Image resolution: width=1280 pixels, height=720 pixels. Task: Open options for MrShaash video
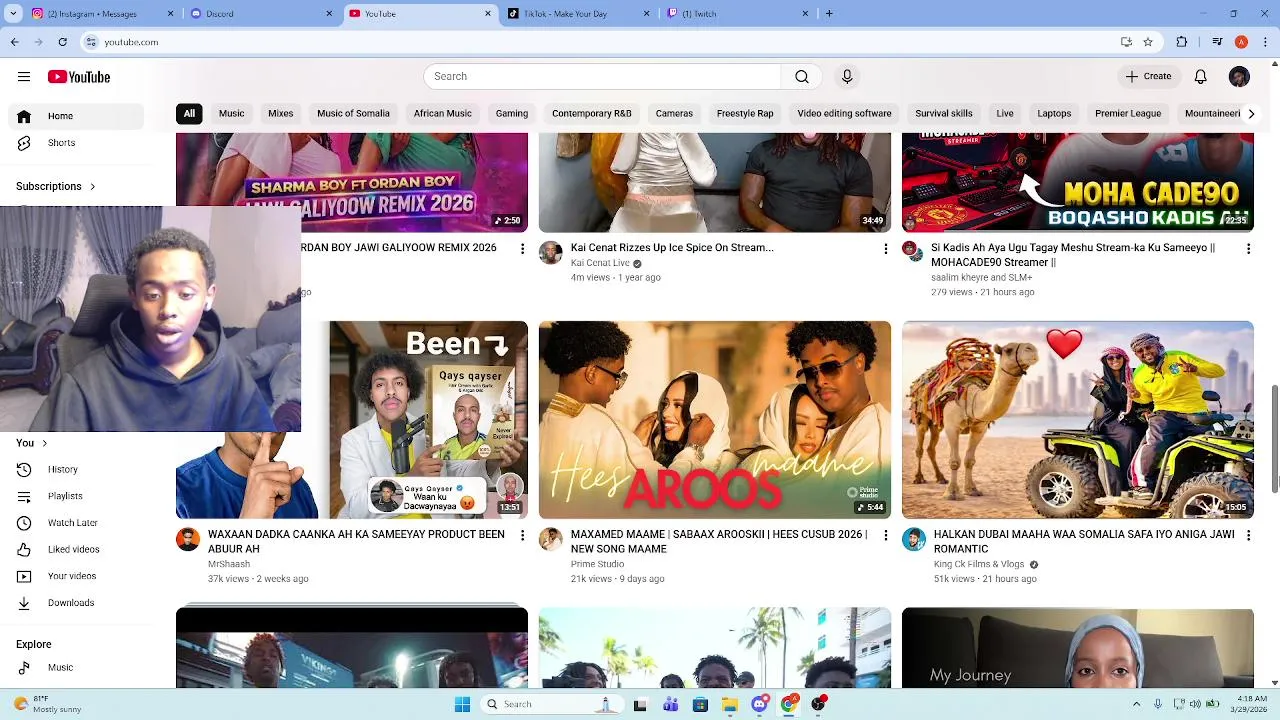pos(522,535)
